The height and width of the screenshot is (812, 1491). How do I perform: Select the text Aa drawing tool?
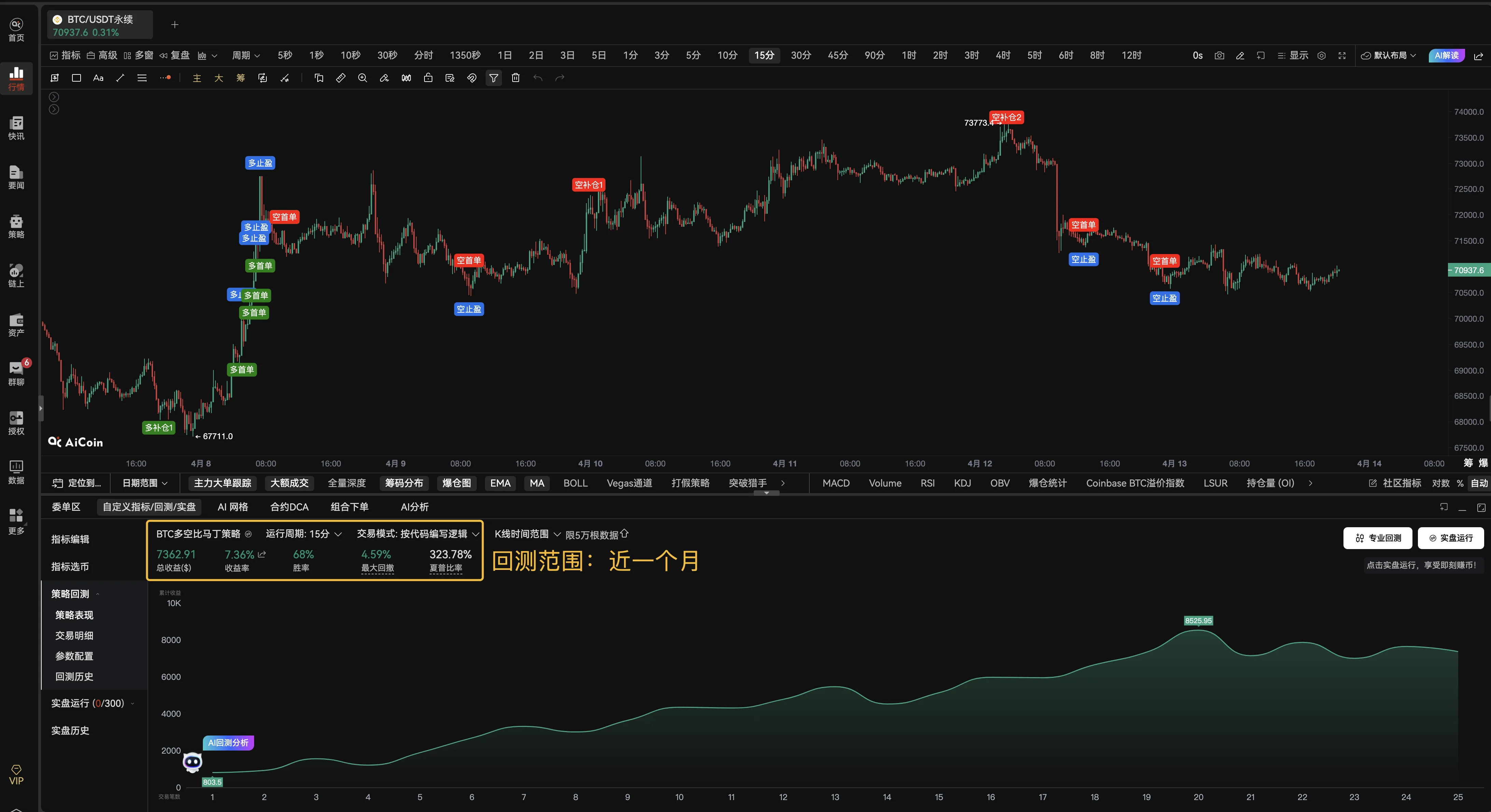click(98, 78)
